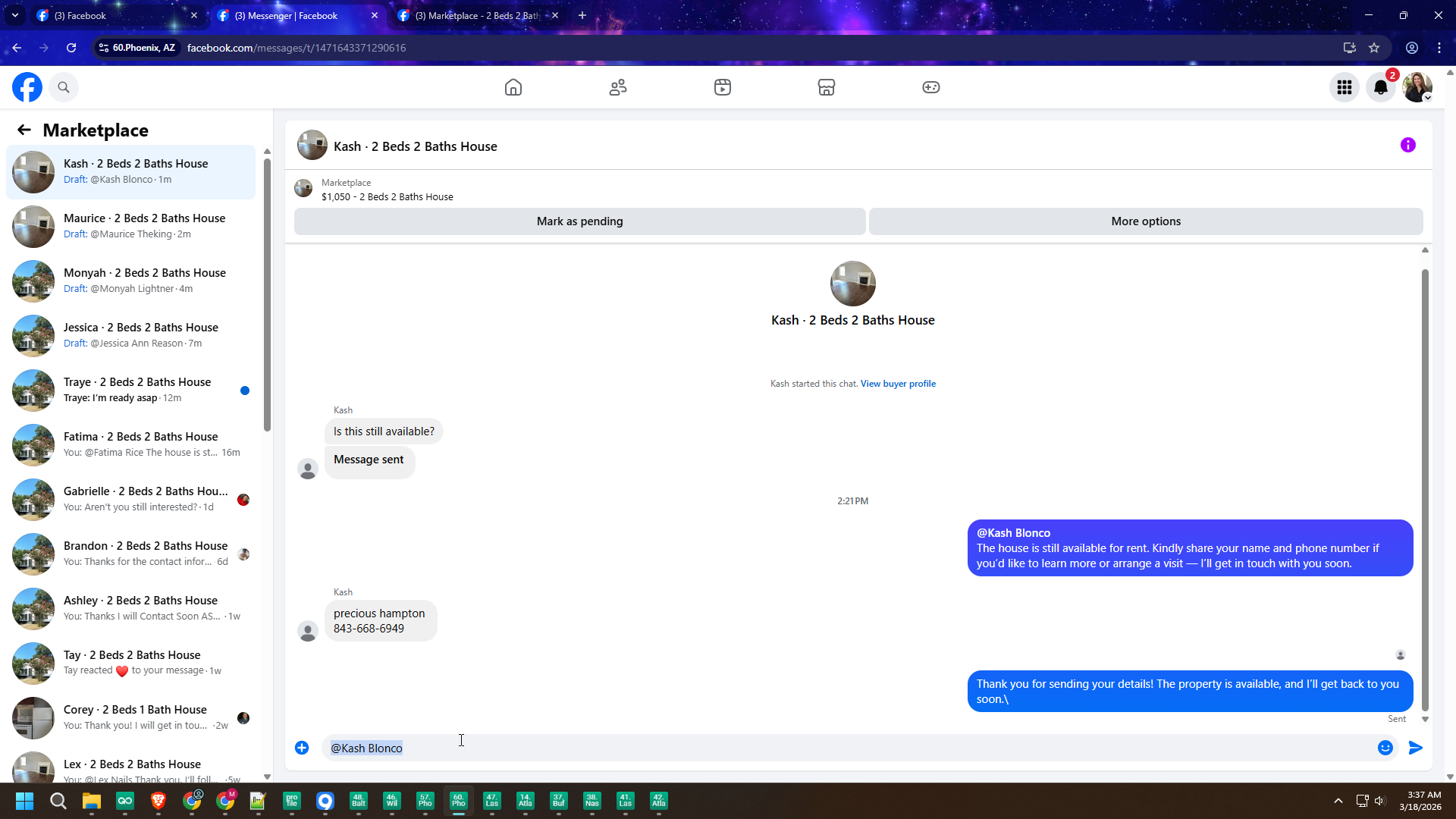Image resolution: width=1456 pixels, height=819 pixels.
Task: Open Monyah 2 Beds 2 Baths House chat
Action: (130, 281)
